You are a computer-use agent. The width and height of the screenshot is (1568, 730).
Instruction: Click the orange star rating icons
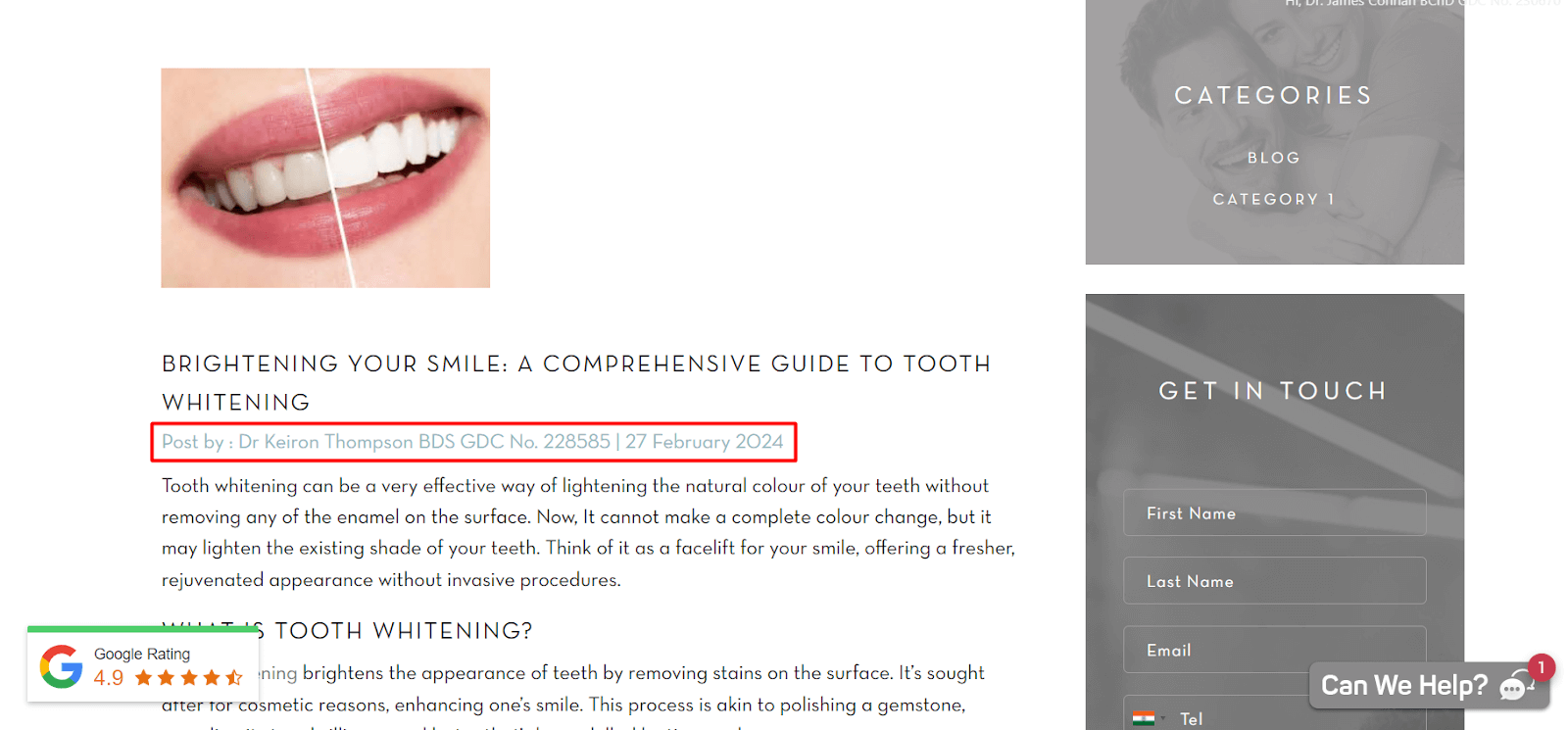188,677
